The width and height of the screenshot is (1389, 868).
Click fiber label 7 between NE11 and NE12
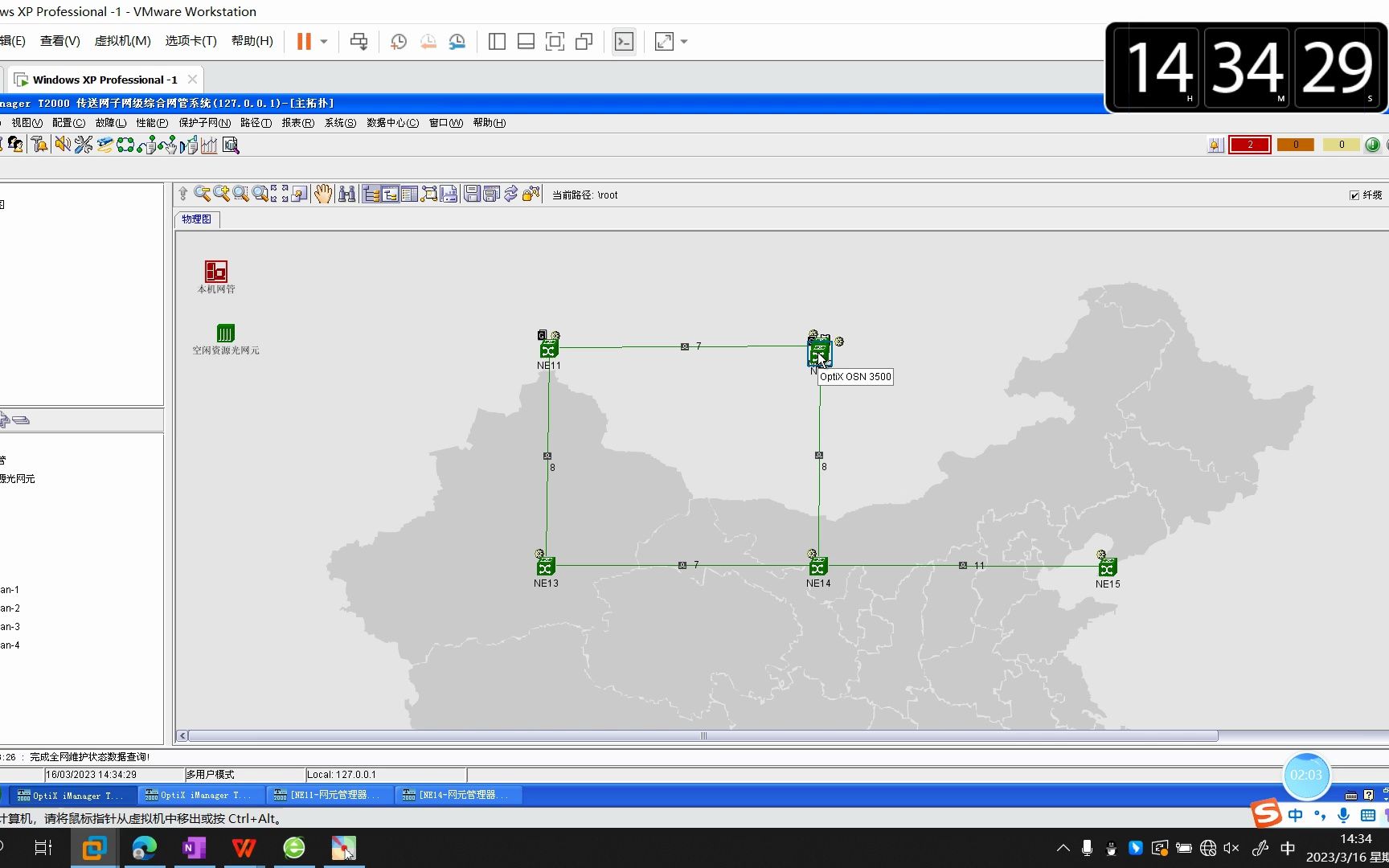(x=699, y=346)
